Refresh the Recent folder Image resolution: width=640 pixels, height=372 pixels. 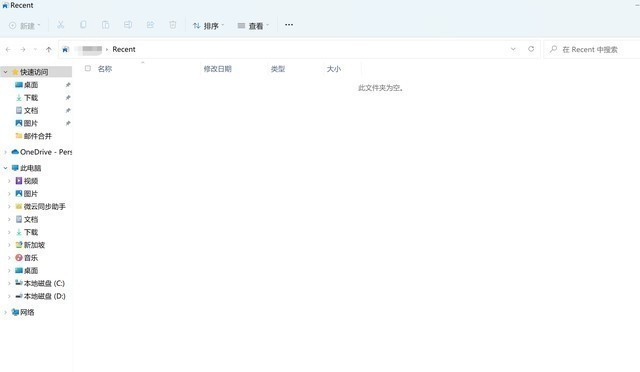click(531, 49)
